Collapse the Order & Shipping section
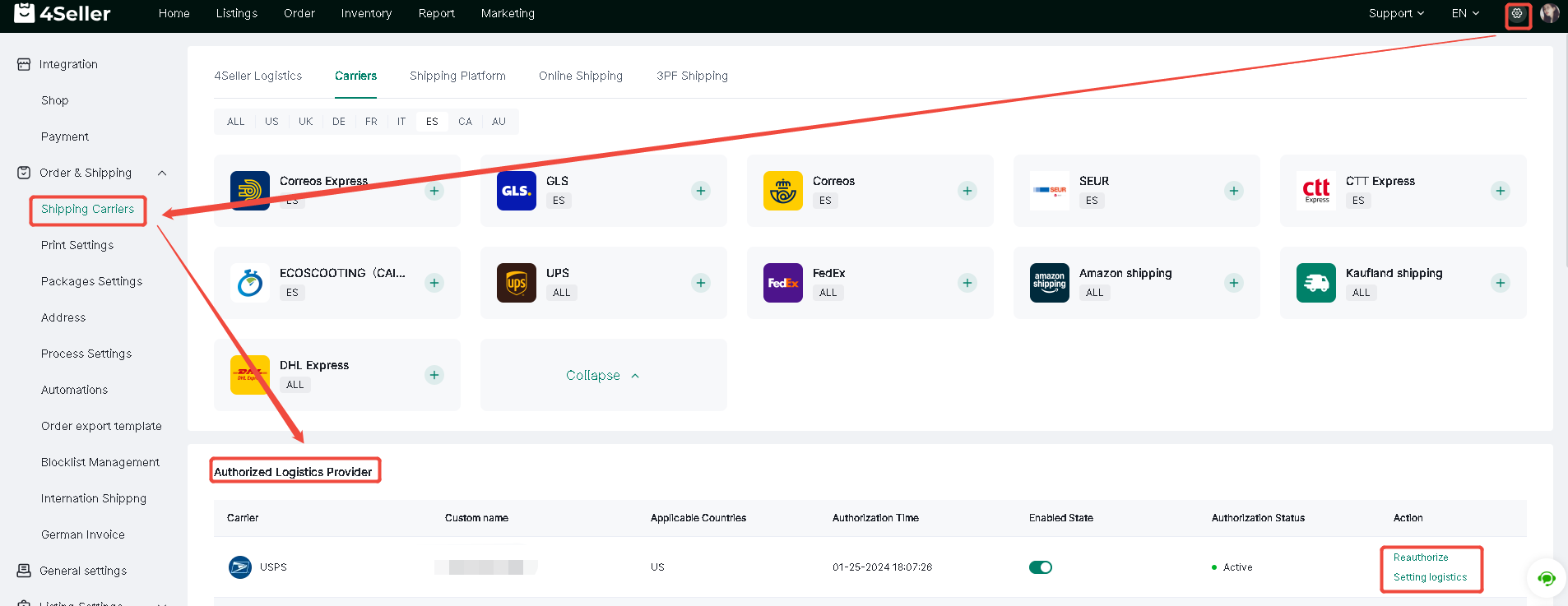 coord(162,173)
